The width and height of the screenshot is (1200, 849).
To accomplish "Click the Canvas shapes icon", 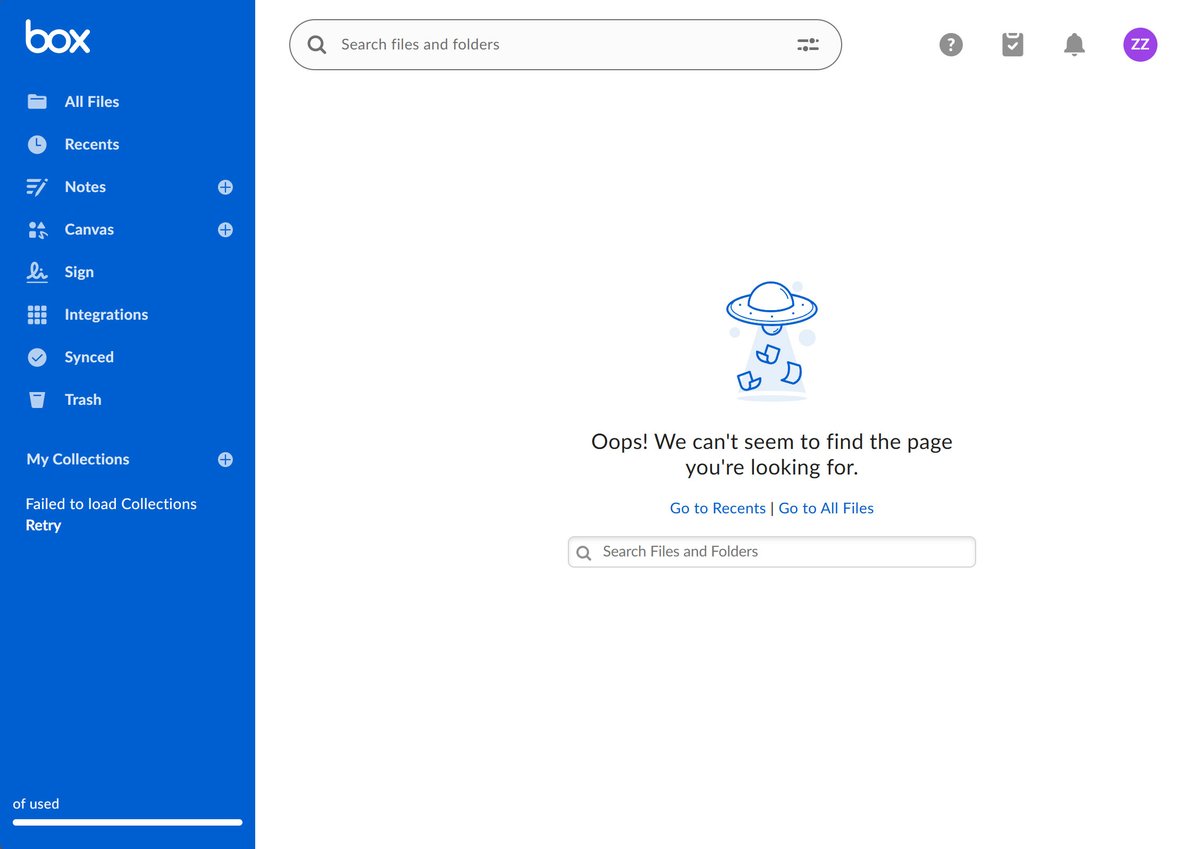I will (x=37, y=230).
